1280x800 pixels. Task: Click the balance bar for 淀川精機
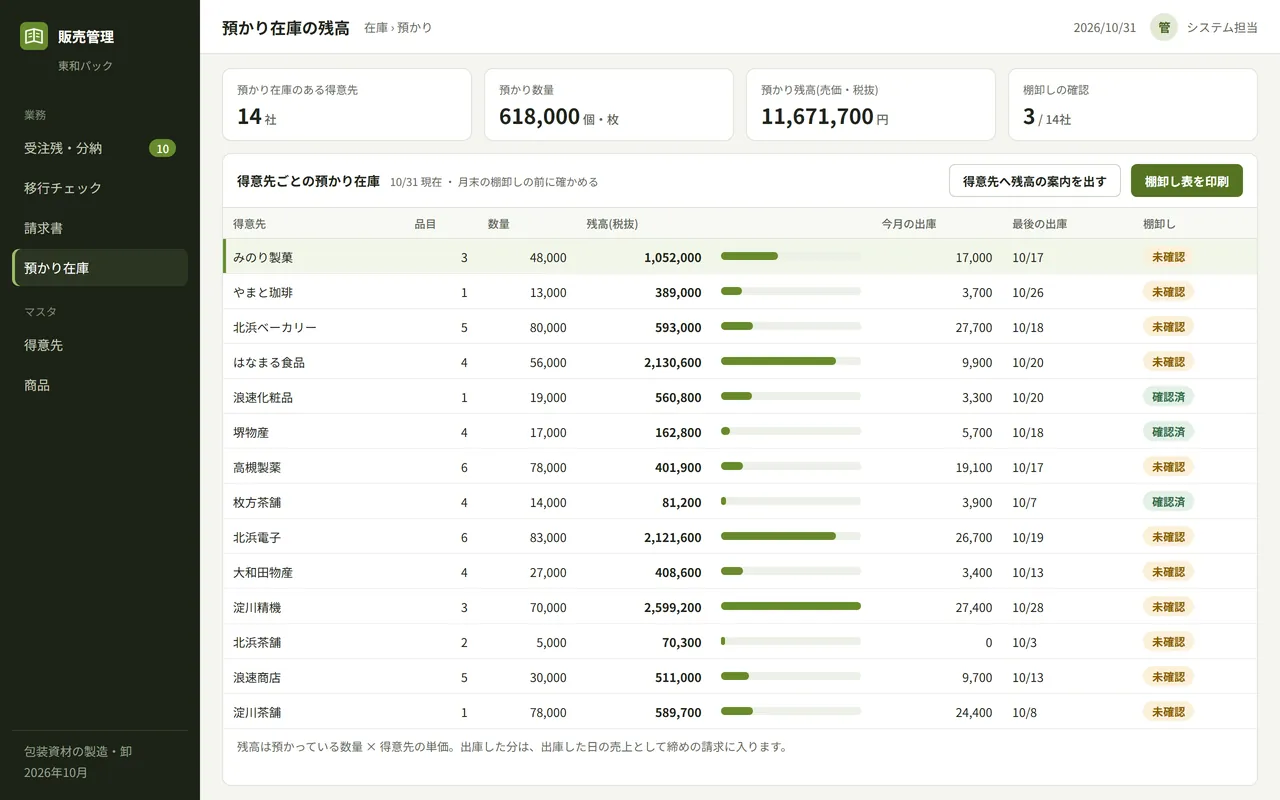coord(791,606)
